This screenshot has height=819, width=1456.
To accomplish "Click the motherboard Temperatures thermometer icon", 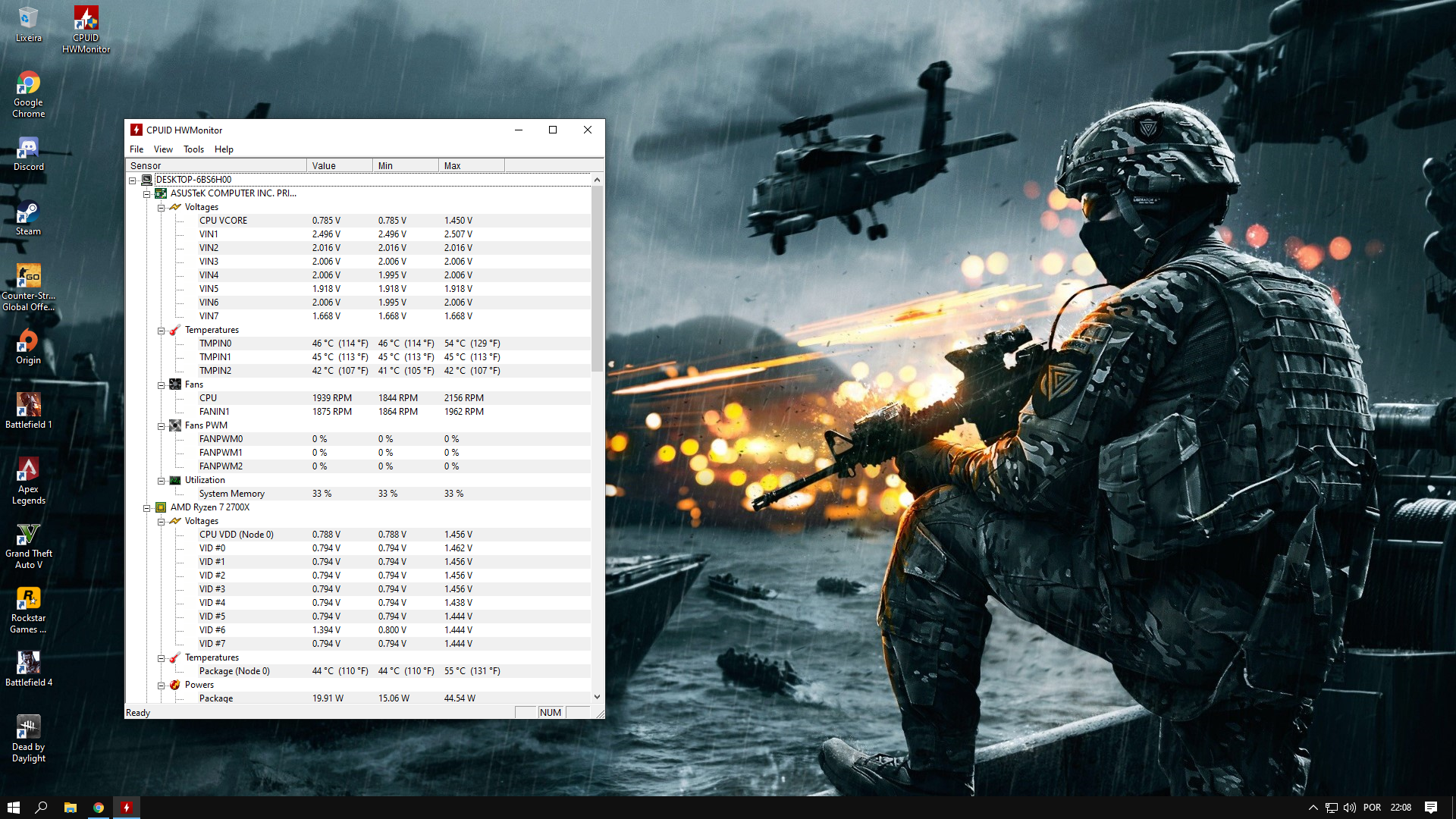I will 175,330.
